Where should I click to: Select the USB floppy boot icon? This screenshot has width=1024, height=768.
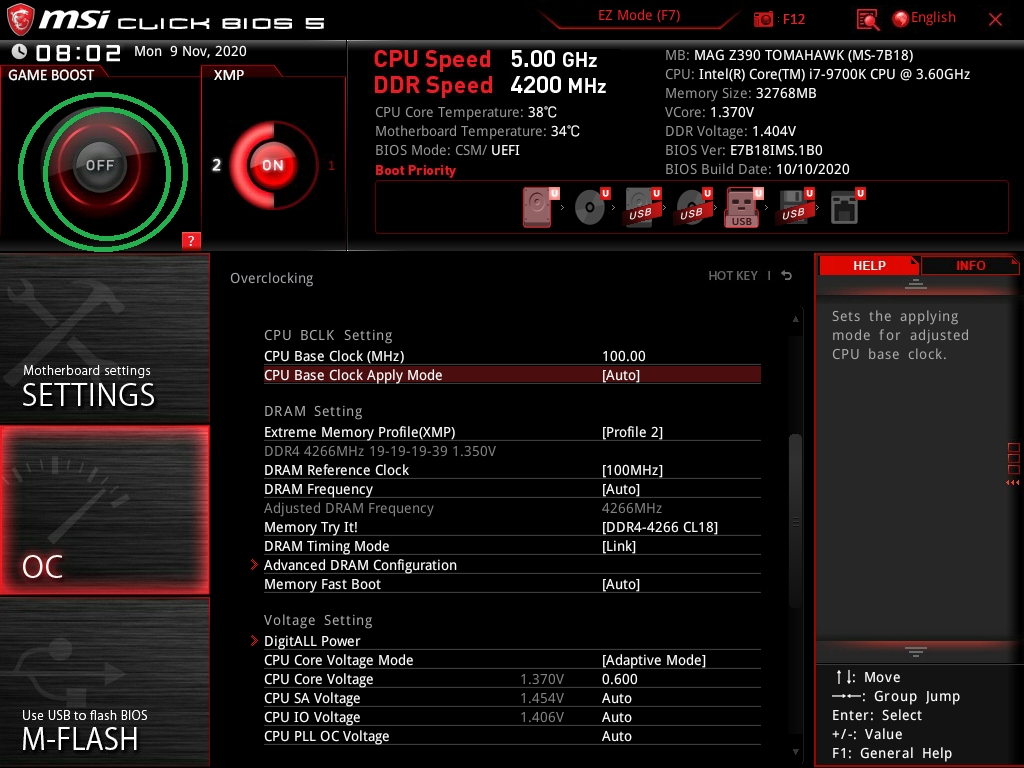click(795, 207)
